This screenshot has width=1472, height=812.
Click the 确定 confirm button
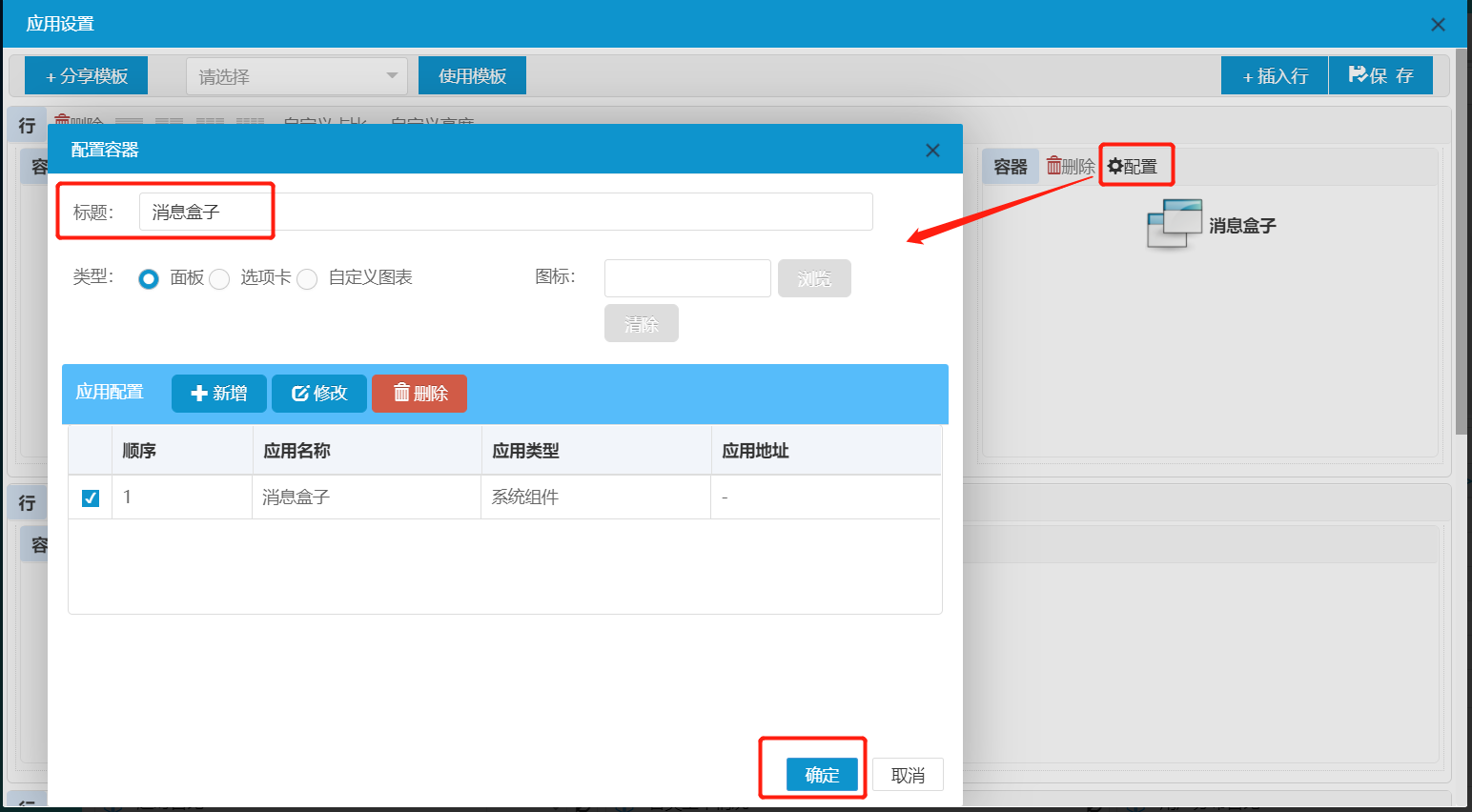pos(822,775)
